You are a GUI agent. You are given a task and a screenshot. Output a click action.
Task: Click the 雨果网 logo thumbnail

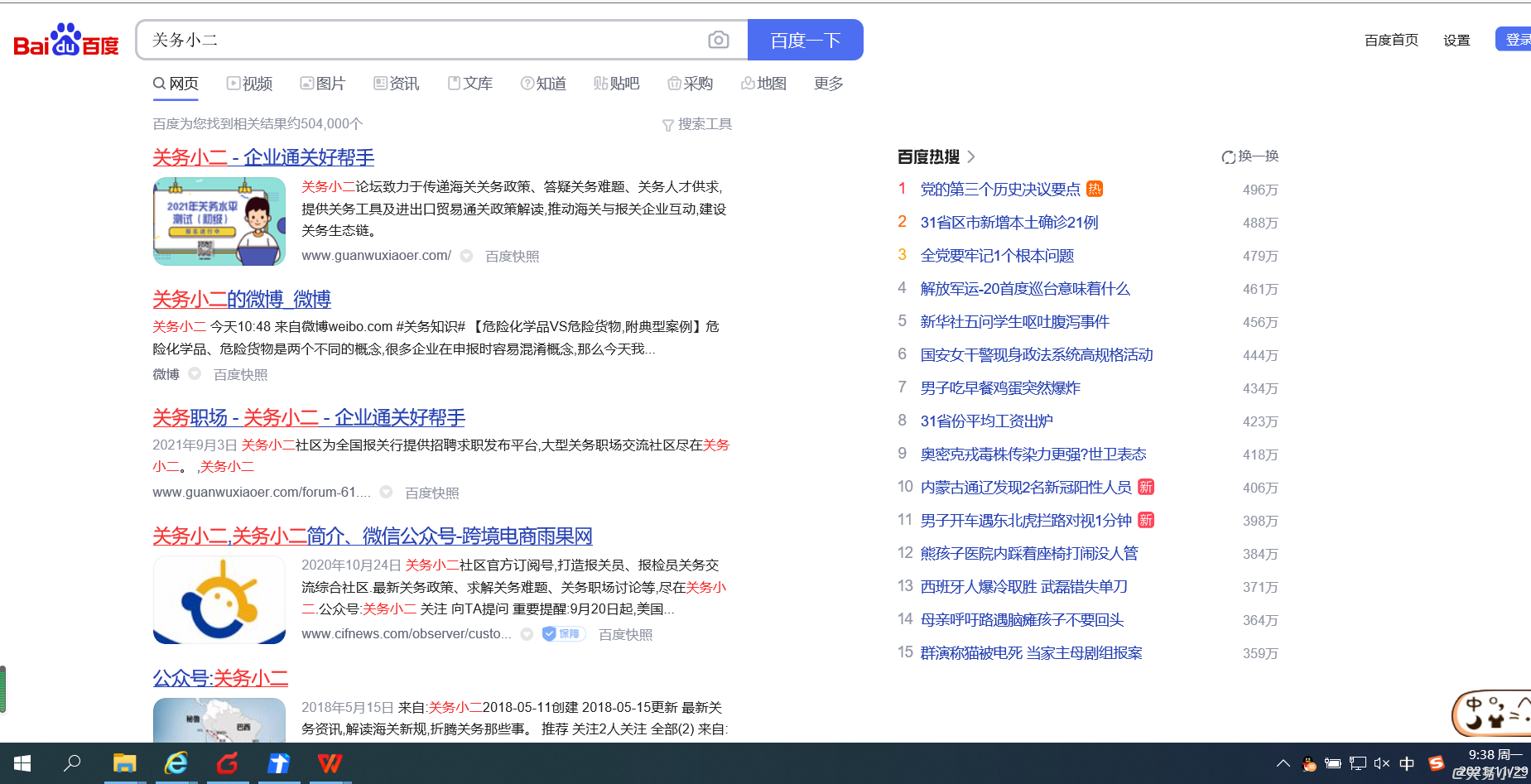pos(219,600)
